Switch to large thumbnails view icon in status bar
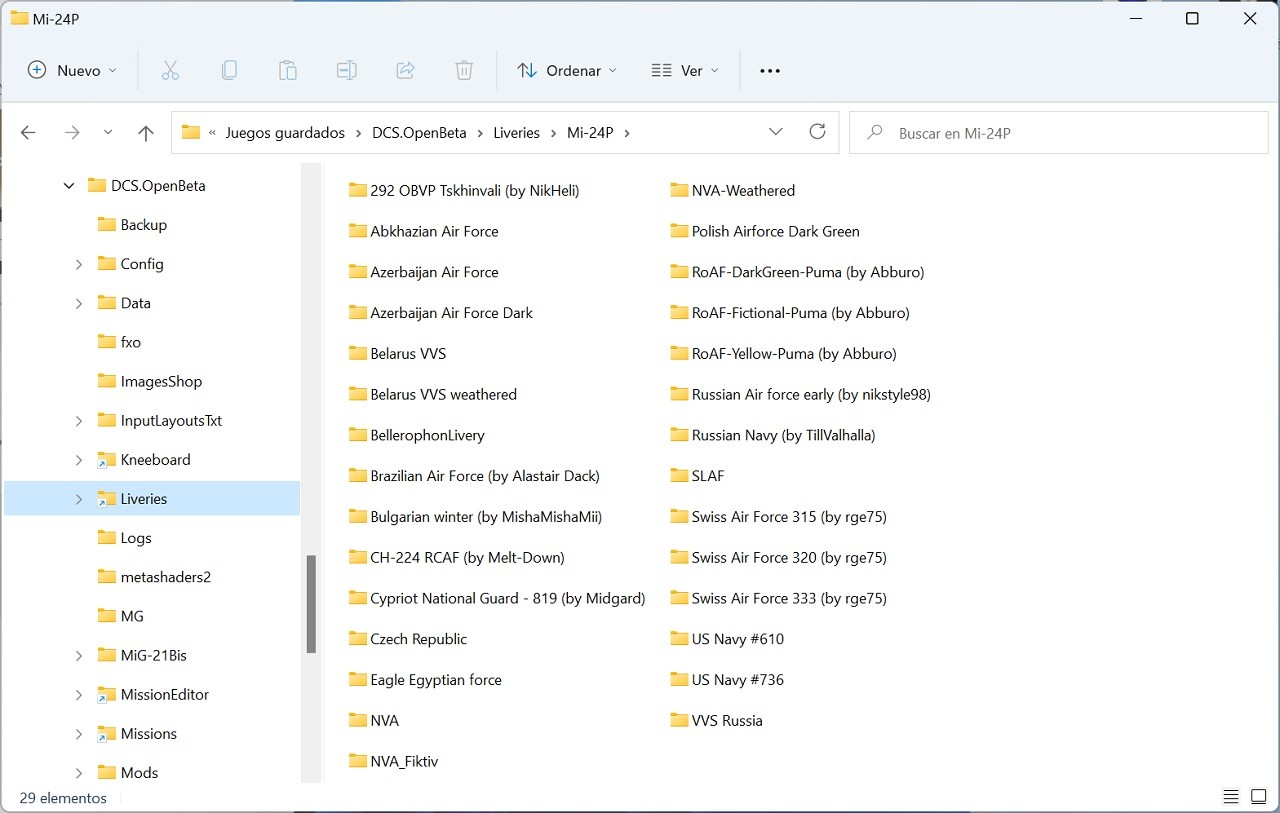The width and height of the screenshot is (1280, 813). click(x=1259, y=797)
